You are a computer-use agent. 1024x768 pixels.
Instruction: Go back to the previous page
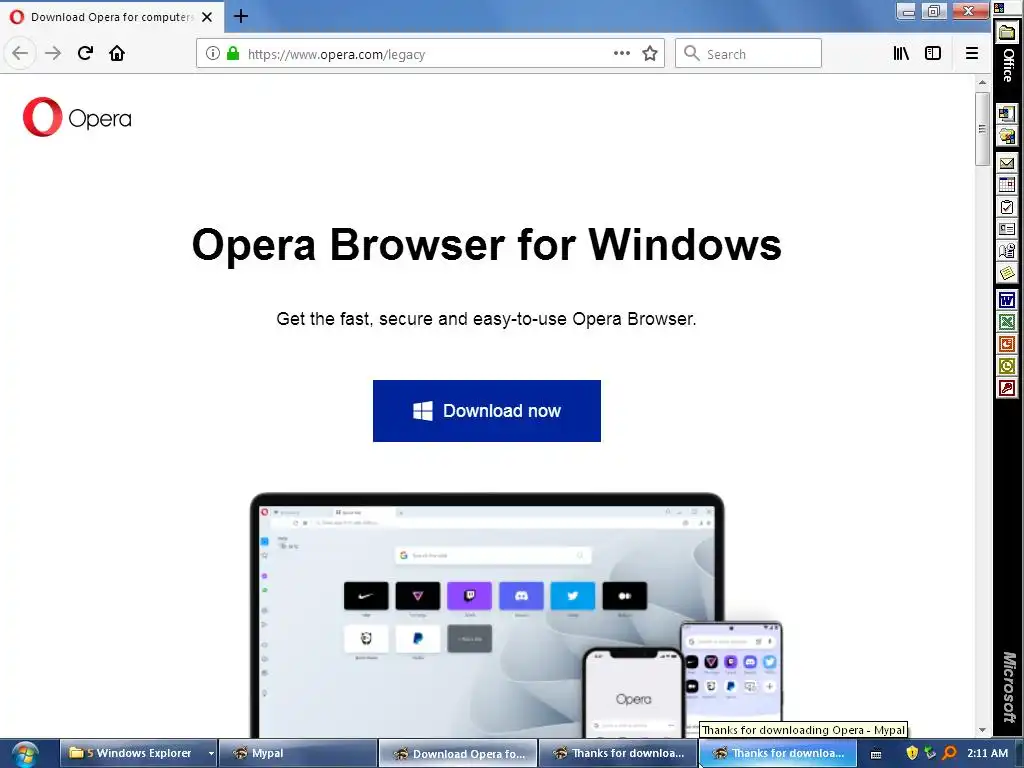point(20,53)
